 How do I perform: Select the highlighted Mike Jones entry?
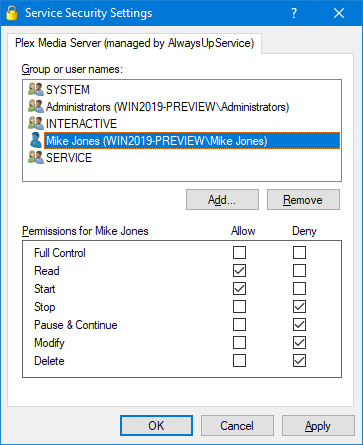click(x=192, y=141)
